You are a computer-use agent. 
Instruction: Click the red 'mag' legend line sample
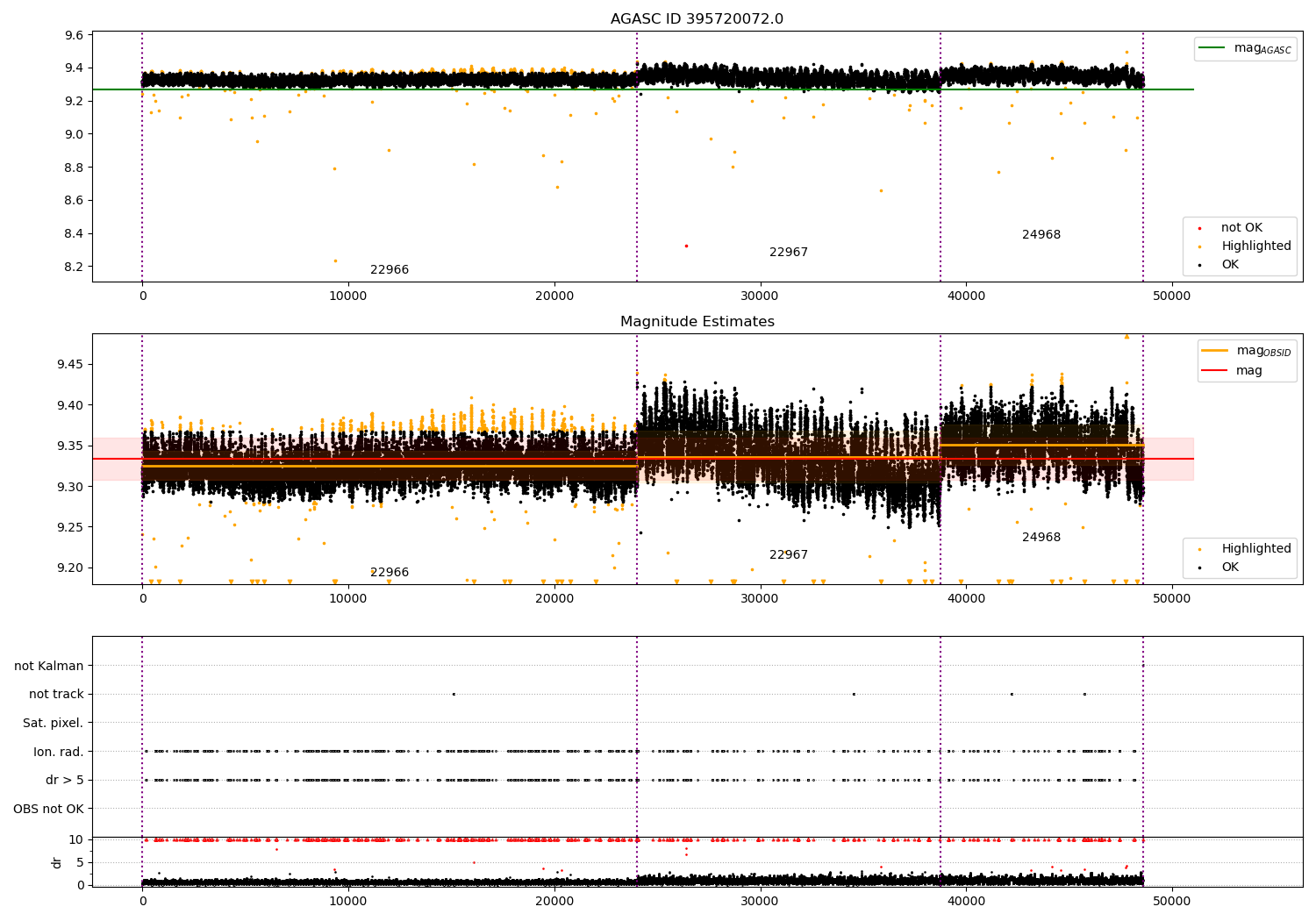tap(1214, 371)
